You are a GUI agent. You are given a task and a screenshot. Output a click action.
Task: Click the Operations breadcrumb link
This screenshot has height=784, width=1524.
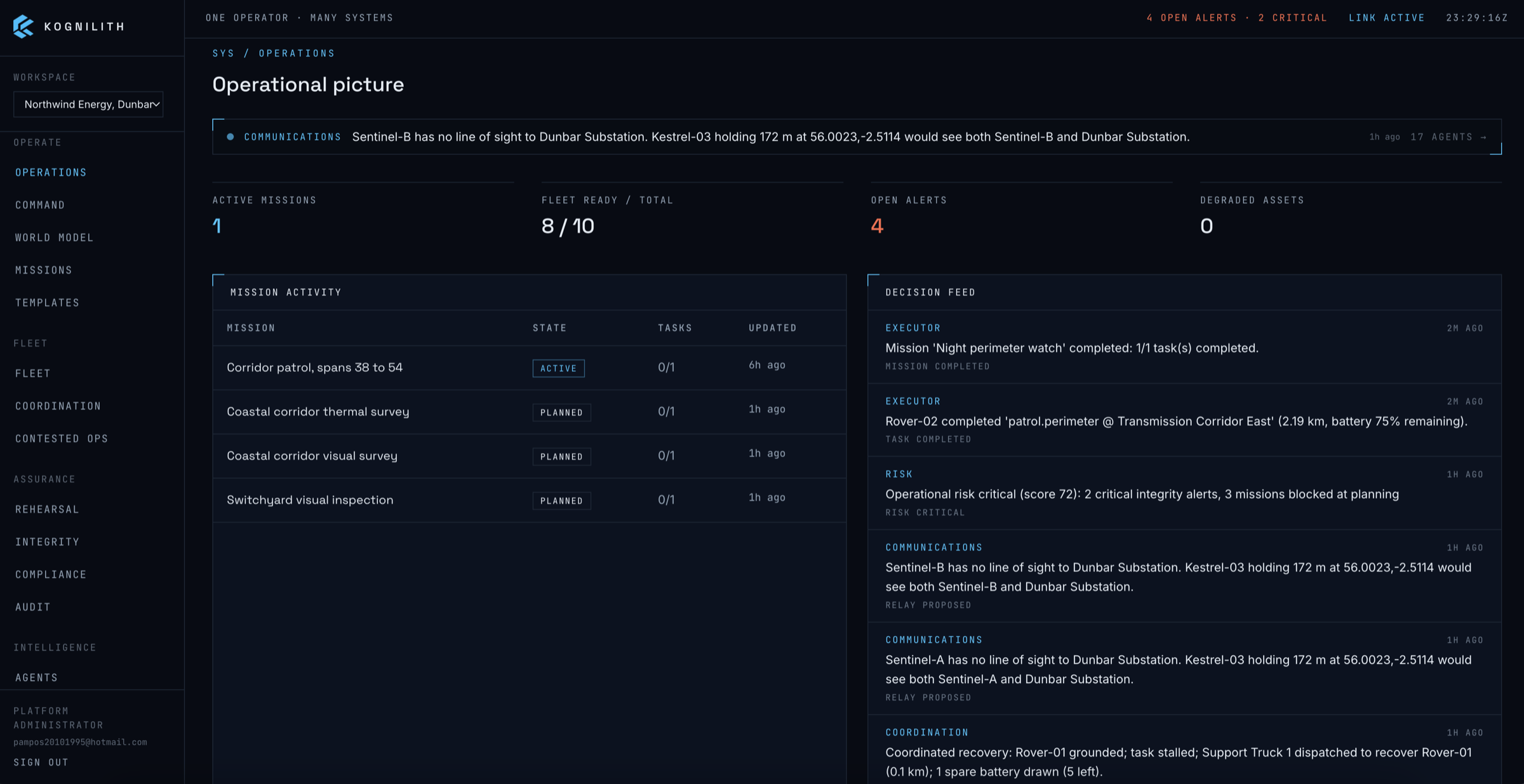[x=297, y=53]
